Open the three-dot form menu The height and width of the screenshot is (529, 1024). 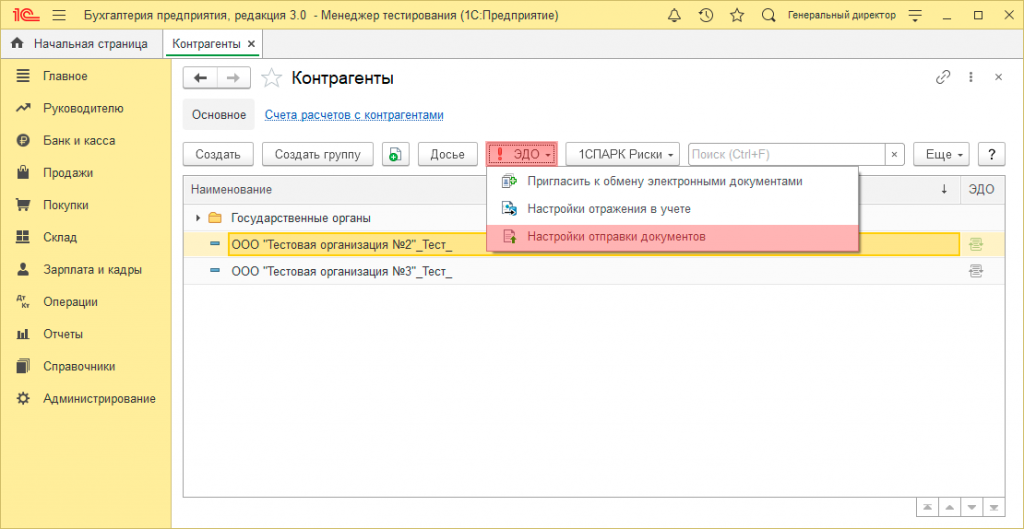pos(970,77)
